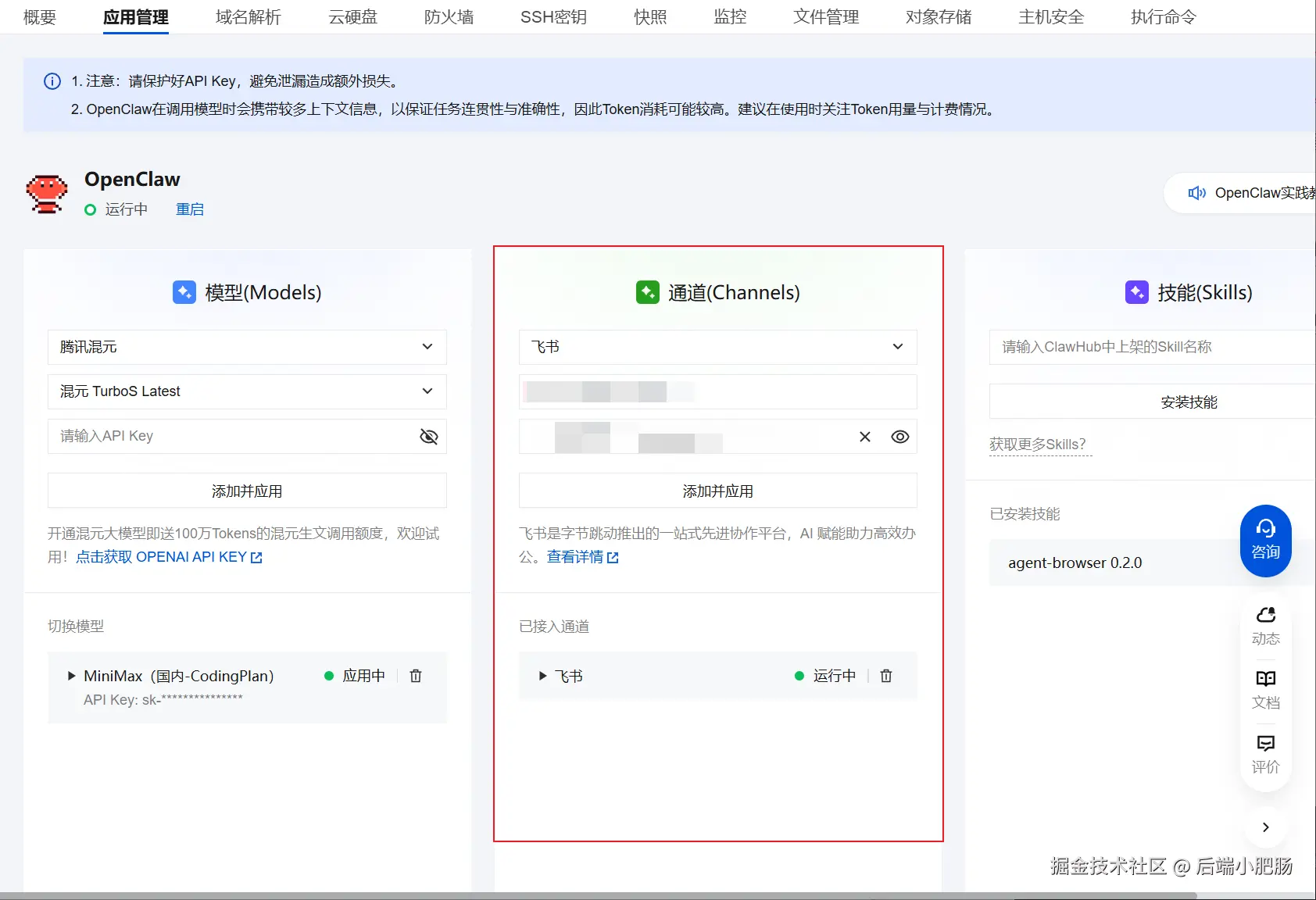Delete the MiniMax model entry

click(x=416, y=676)
